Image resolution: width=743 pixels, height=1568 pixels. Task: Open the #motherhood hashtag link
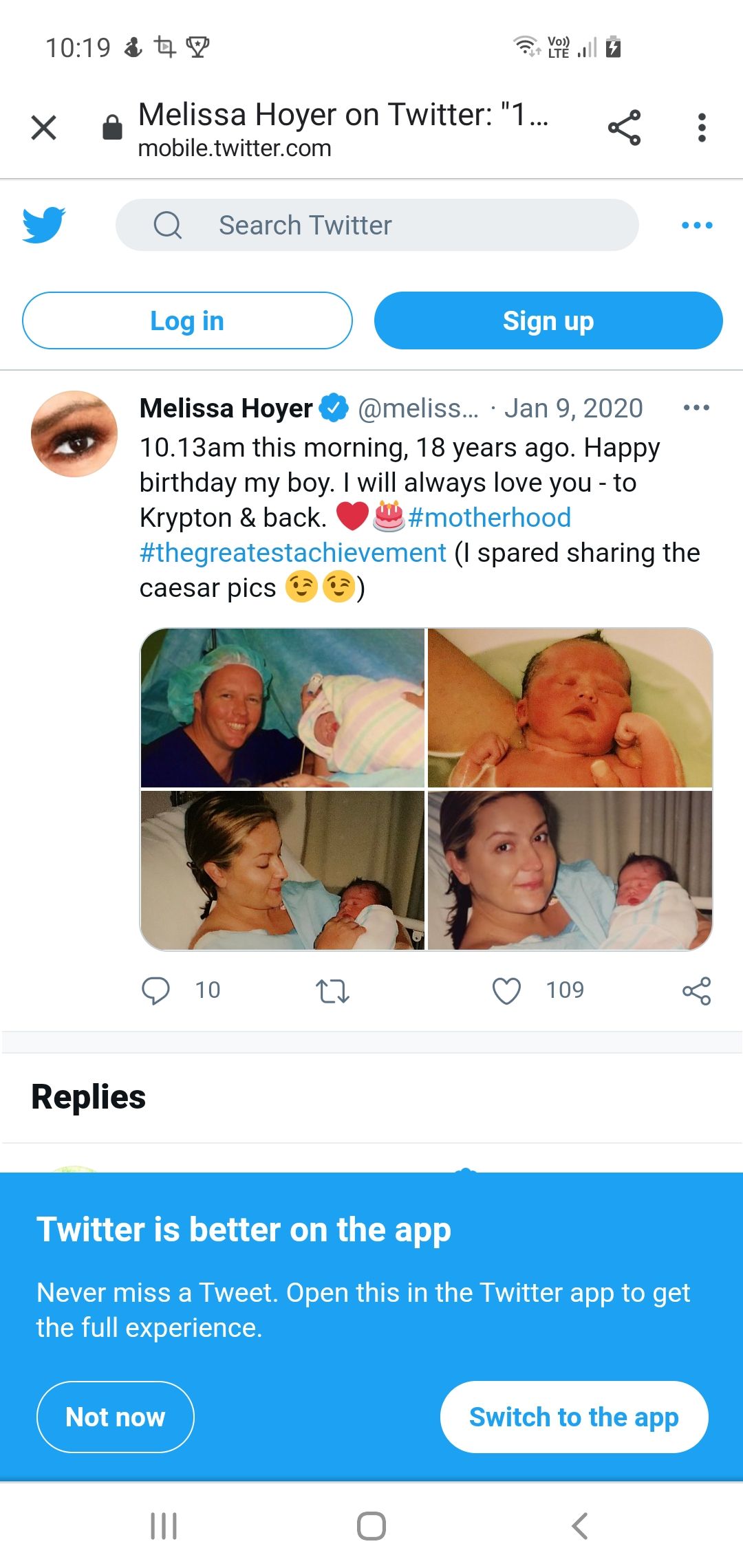[x=489, y=518]
